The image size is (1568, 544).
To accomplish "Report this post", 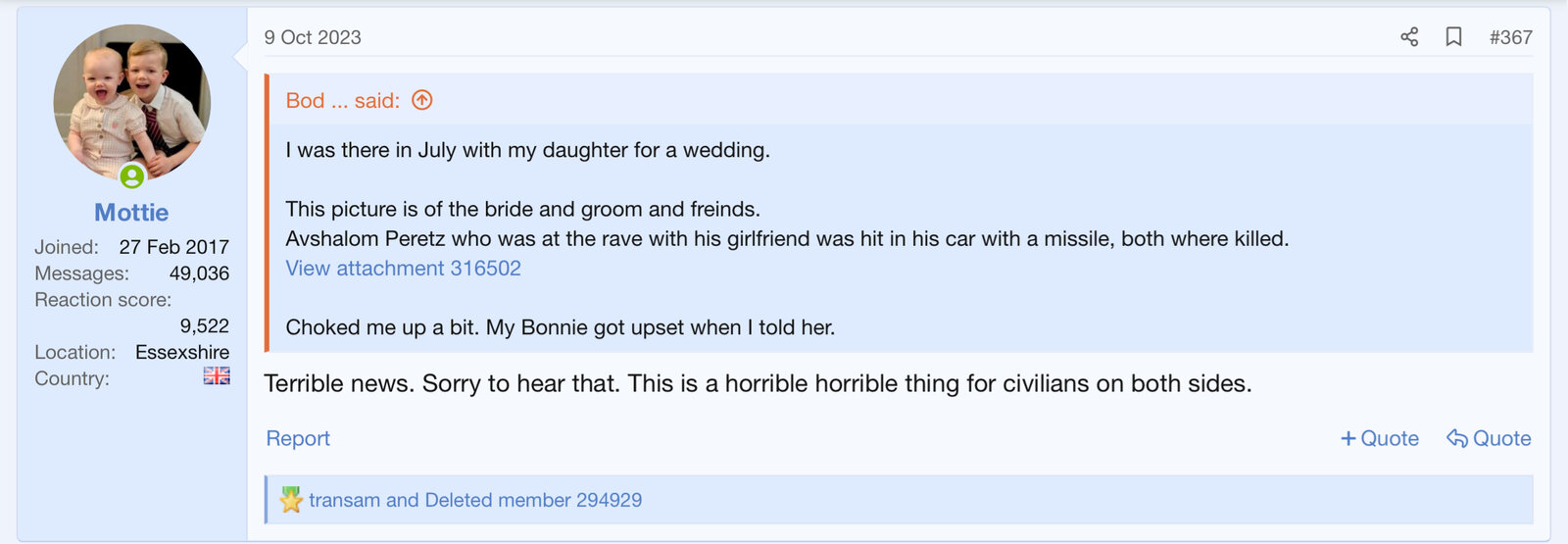I will 298,438.
